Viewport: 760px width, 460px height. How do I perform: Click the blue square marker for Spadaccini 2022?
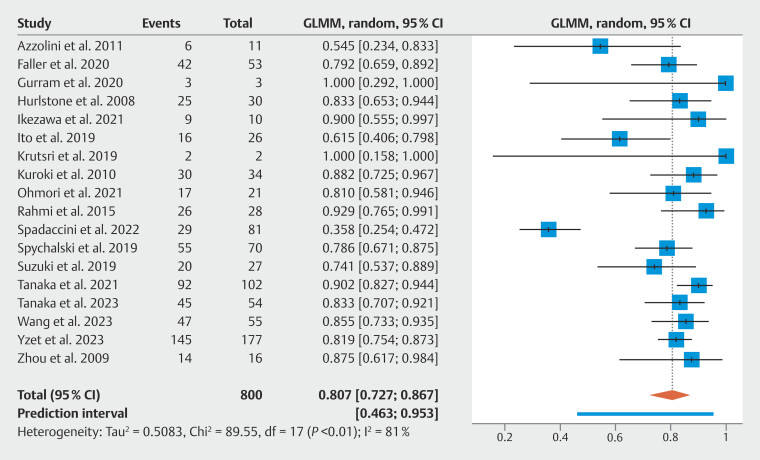548,229
